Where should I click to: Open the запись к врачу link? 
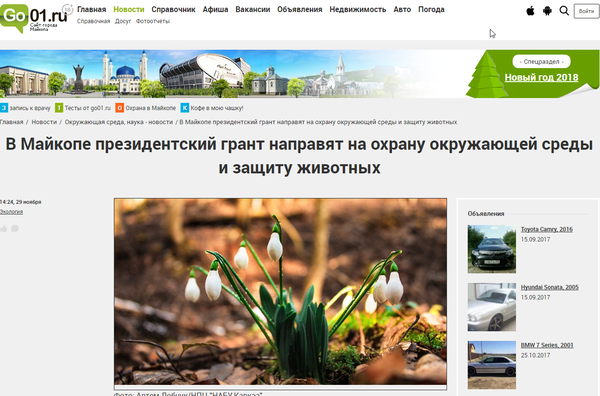(30, 108)
